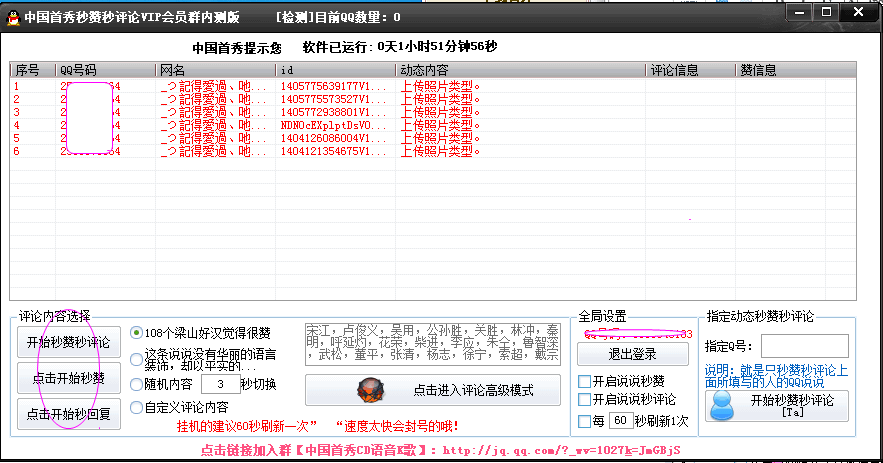The width and height of the screenshot is (883, 463).
Task: Click the orange ball icon on advanced mode button
Action: click(x=371, y=390)
